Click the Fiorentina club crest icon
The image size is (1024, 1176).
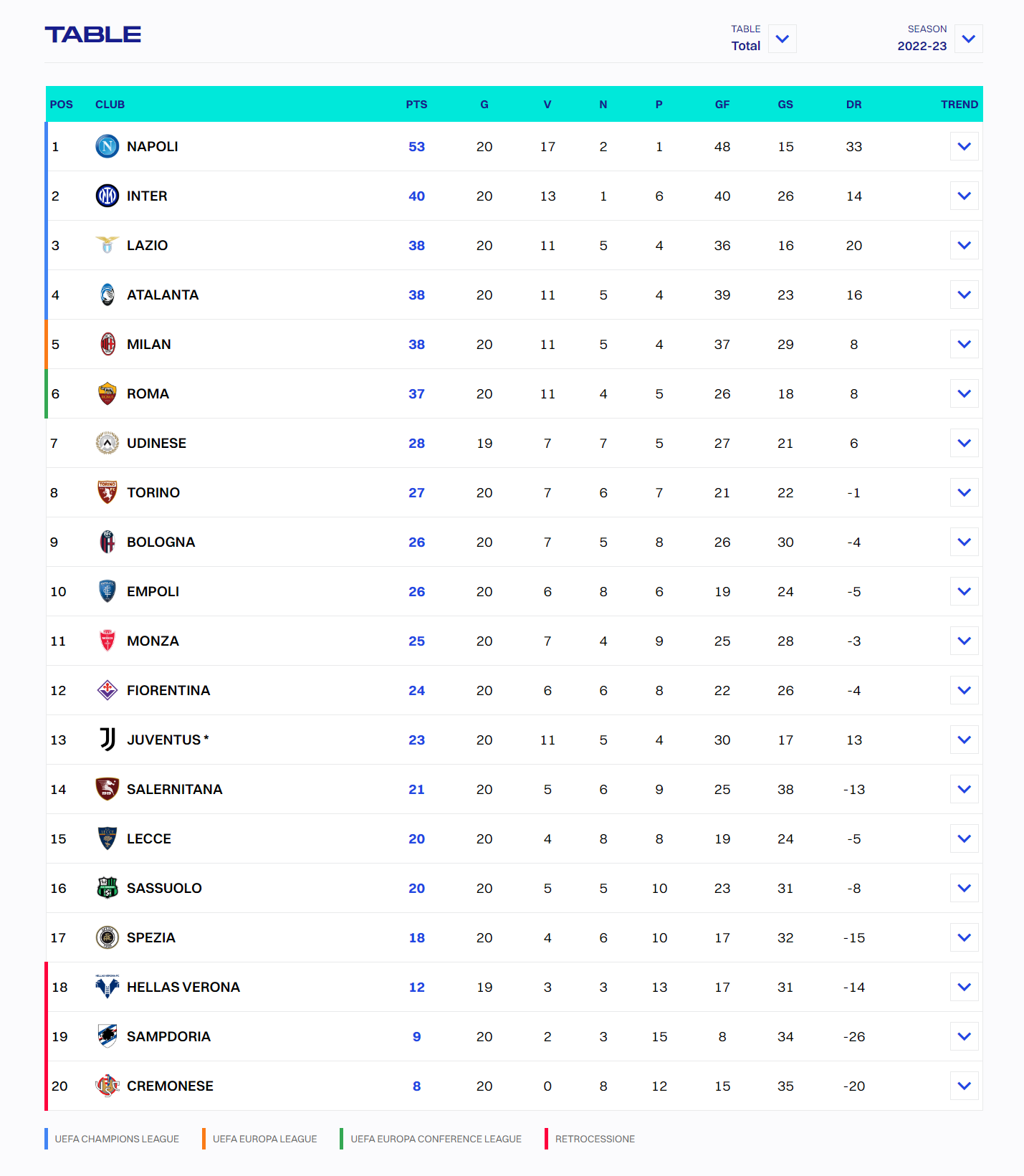click(x=107, y=690)
